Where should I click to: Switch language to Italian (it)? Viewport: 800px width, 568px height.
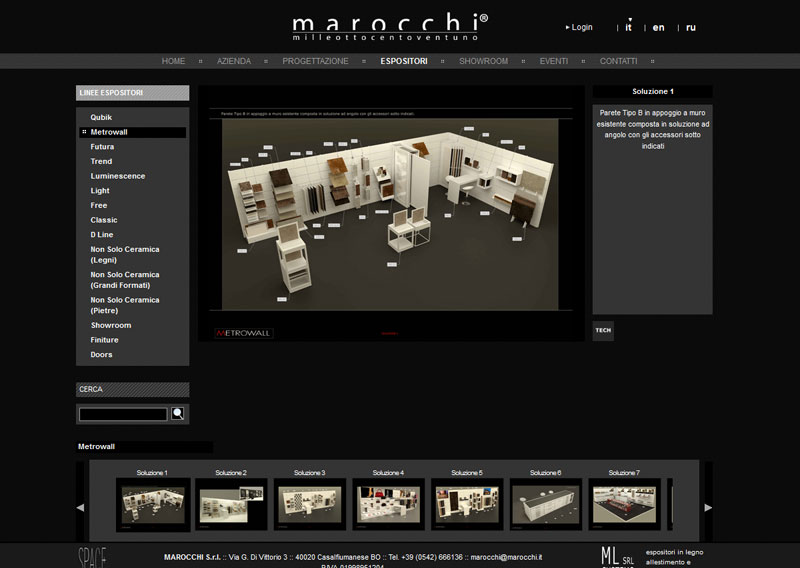click(629, 27)
